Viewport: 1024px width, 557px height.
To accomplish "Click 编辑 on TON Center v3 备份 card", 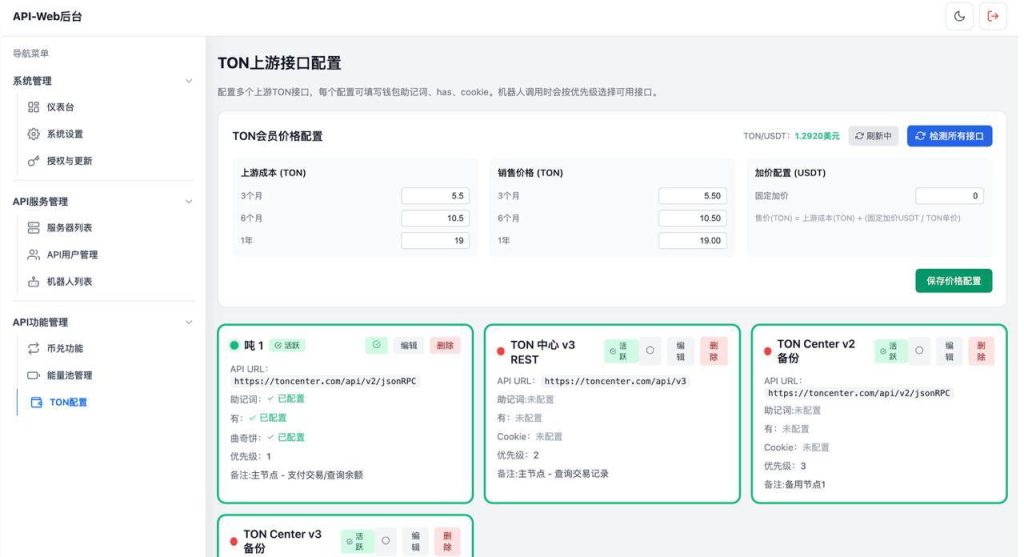I will (x=415, y=541).
